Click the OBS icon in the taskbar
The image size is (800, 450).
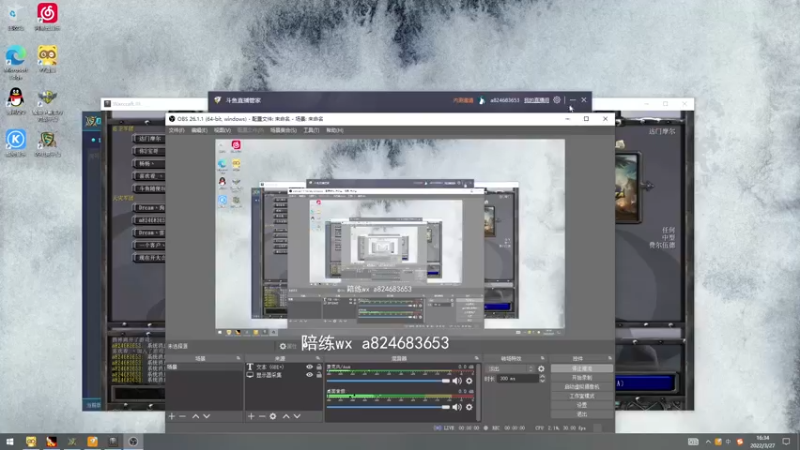coord(133,442)
